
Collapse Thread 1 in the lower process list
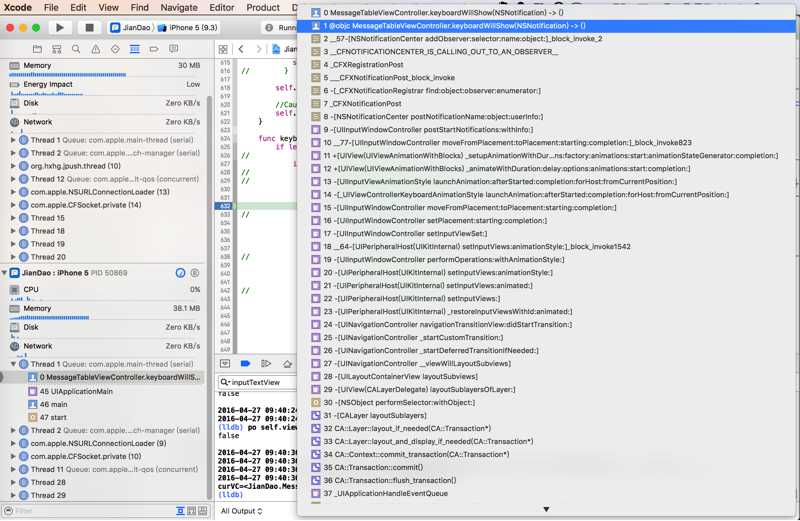13,364
